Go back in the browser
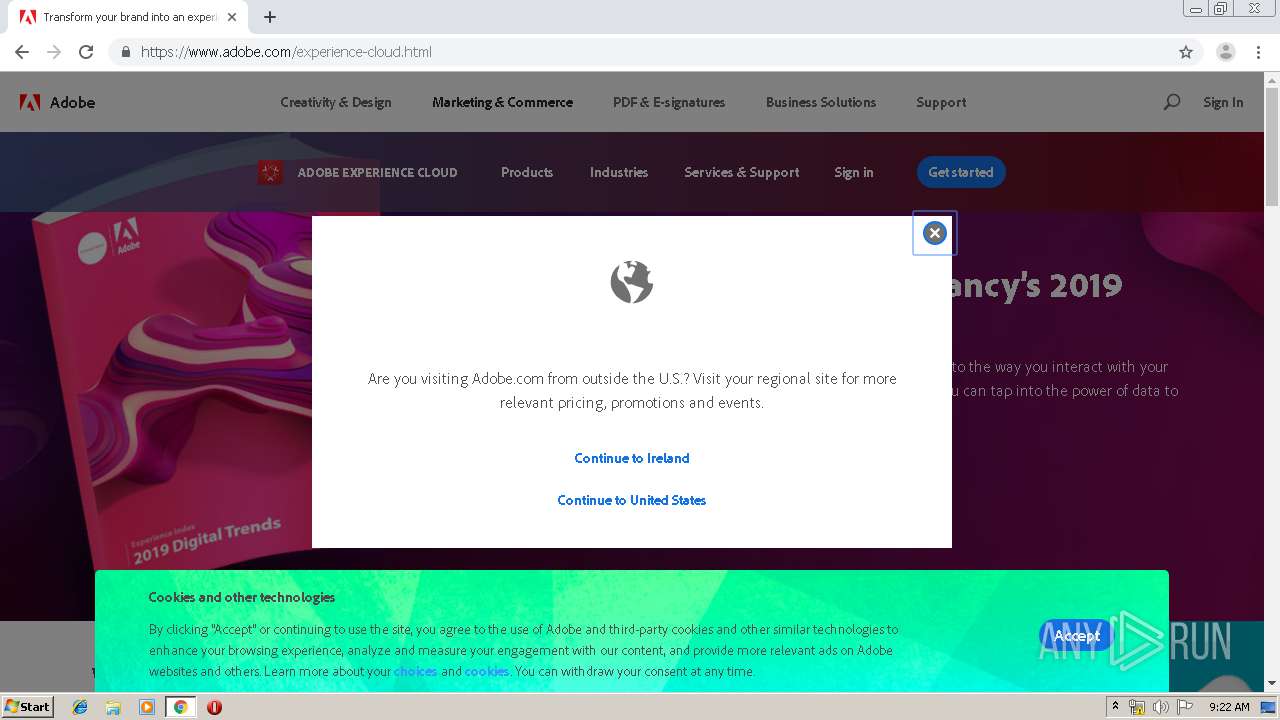Viewport: 1280px width, 720px height. [22, 52]
